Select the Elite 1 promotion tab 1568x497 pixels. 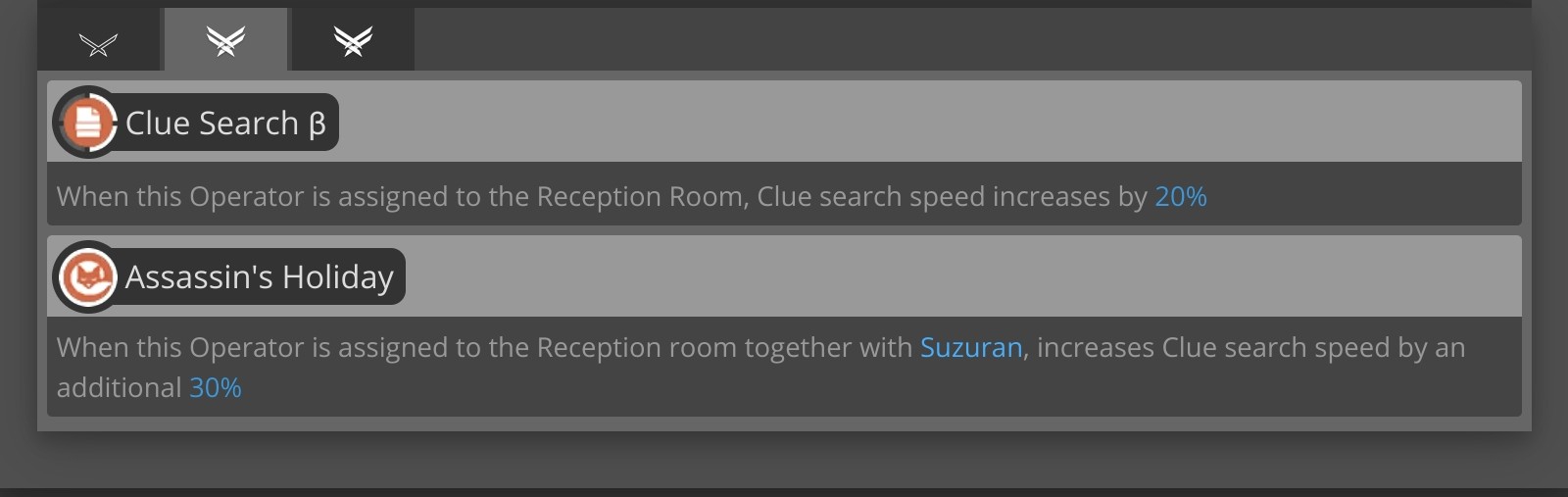point(225,39)
